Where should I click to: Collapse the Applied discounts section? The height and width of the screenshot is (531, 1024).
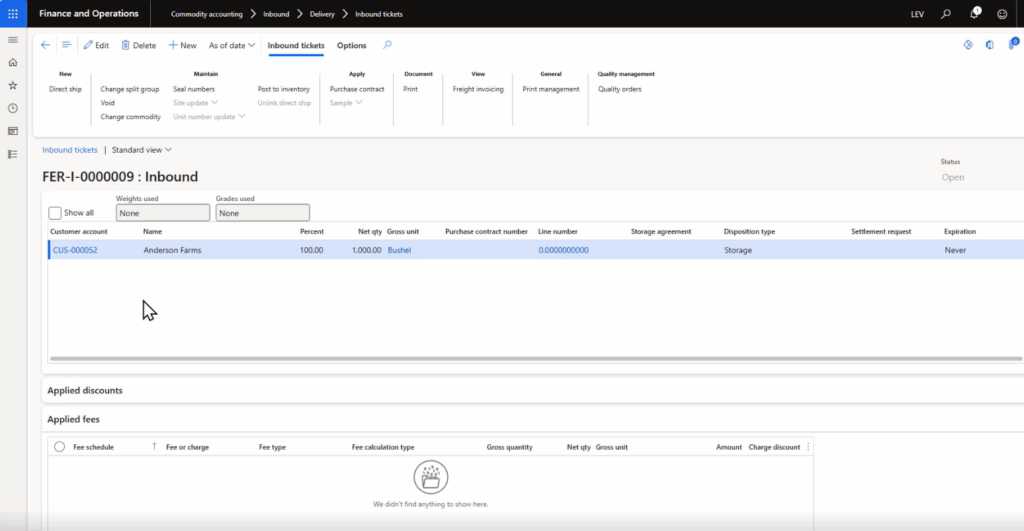(85, 390)
